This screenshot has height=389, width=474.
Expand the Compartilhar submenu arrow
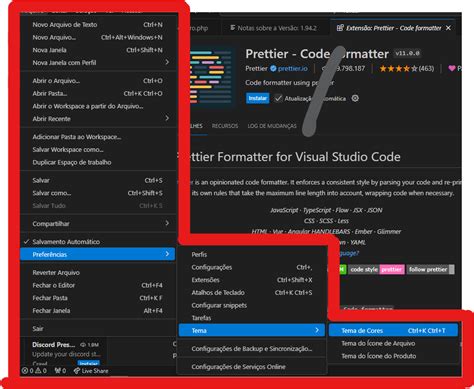pos(167,223)
